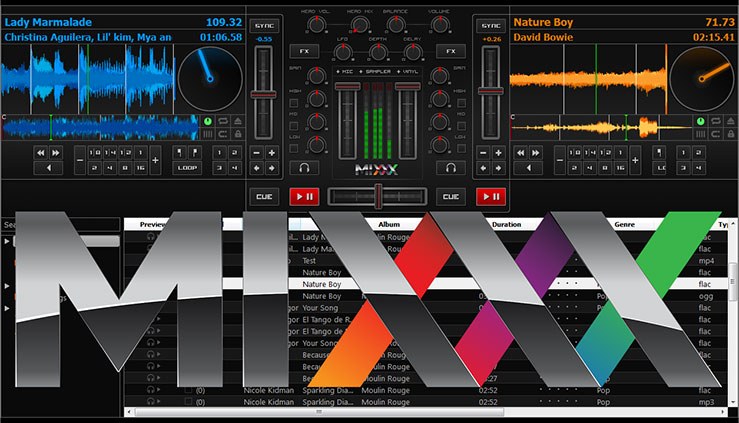The width and height of the screenshot is (739, 423).
Task: Sort library by Preview column
Action: pyautogui.click(x=153, y=224)
